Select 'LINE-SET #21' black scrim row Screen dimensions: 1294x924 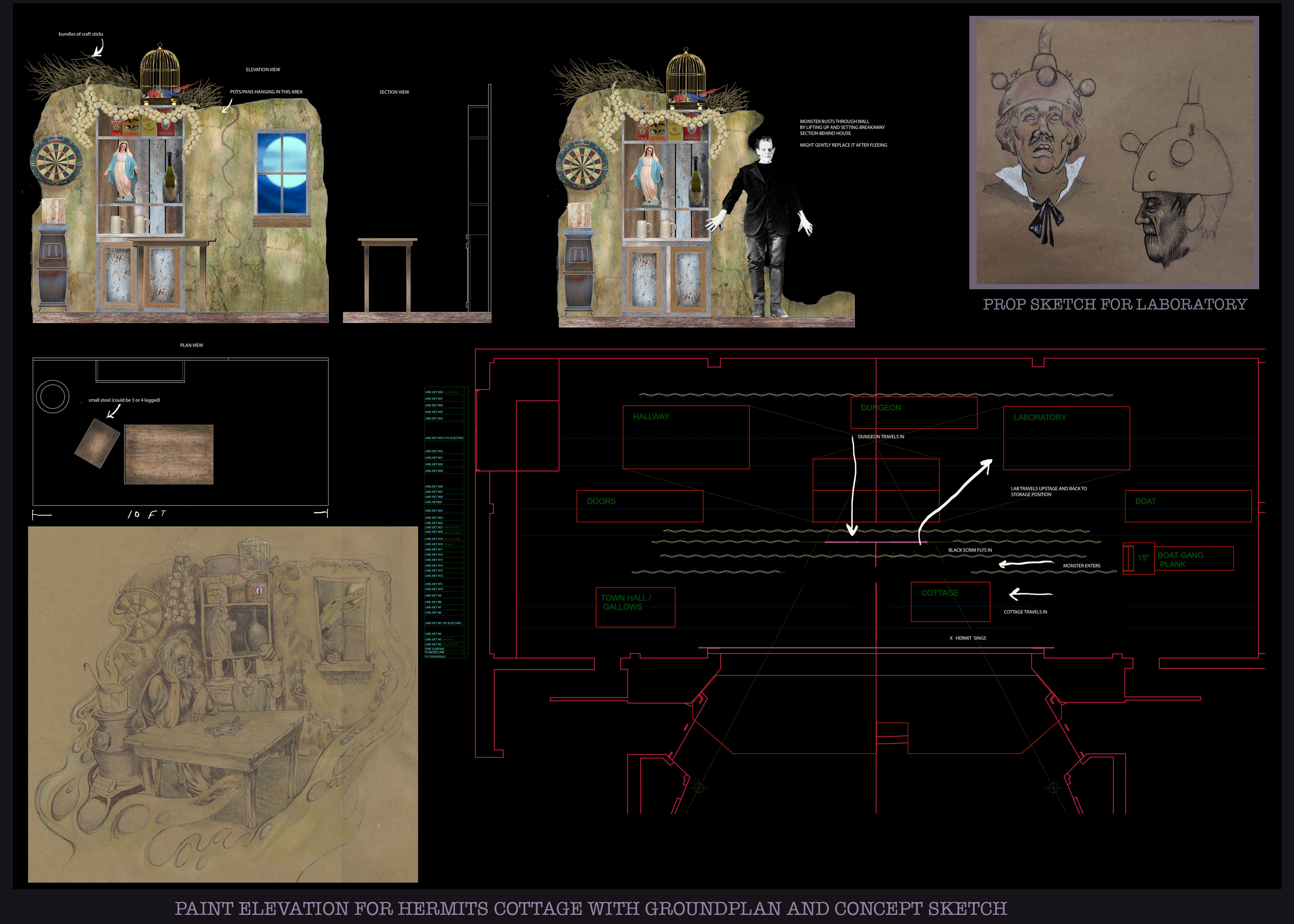442,527
